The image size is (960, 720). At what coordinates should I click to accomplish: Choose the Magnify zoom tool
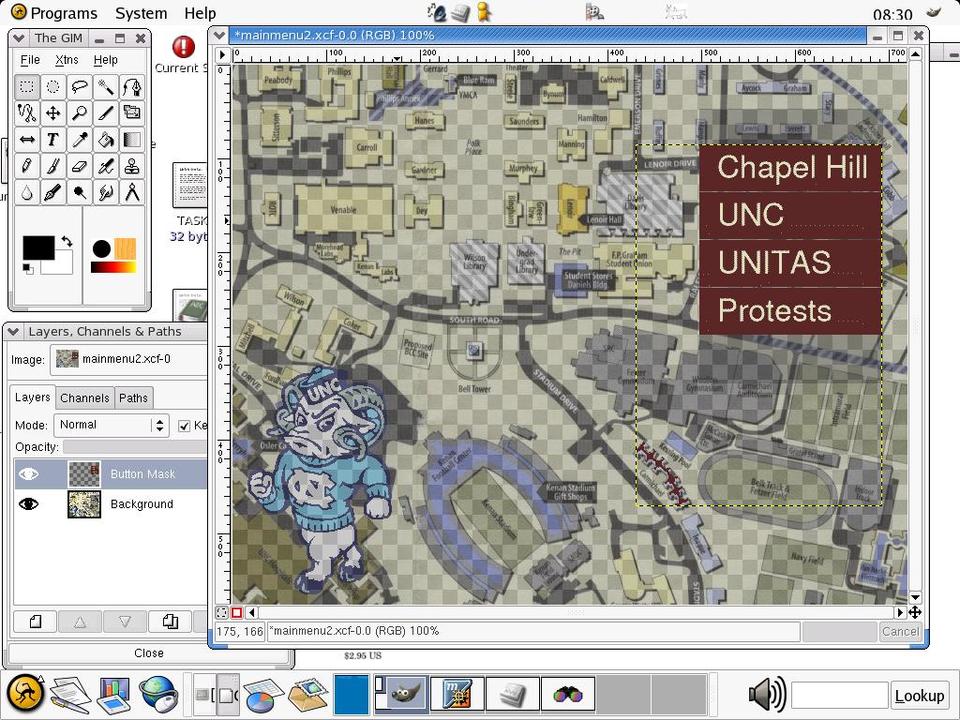[x=79, y=113]
